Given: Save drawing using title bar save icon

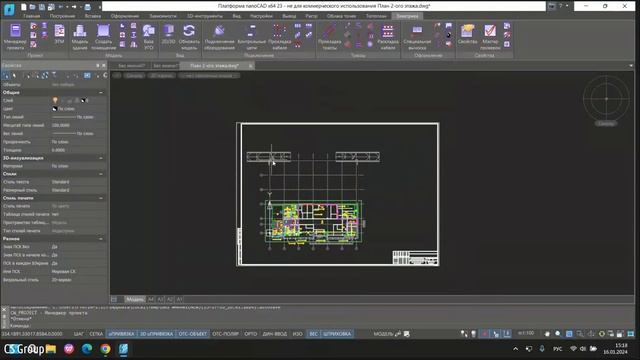Looking at the screenshot, I should pos(42,7).
